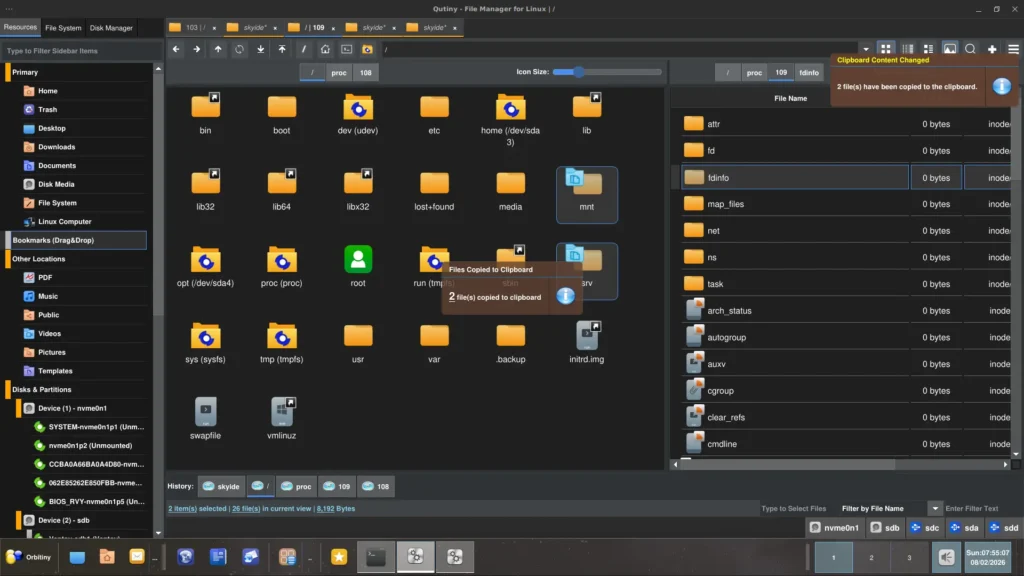Collapse the Device (1) nvme0n1 tree
The image size is (1024, 576).
(18, 408)
